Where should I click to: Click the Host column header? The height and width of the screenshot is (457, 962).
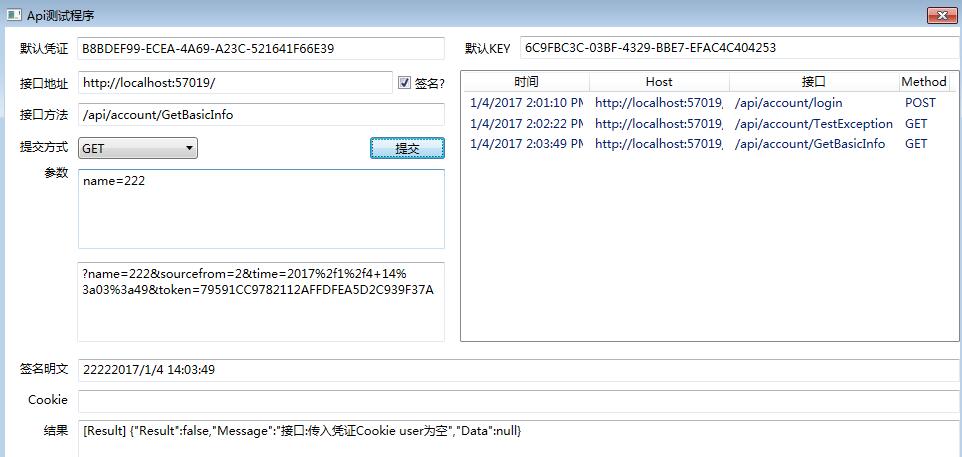pyautogui.click(x=659, y=82)
